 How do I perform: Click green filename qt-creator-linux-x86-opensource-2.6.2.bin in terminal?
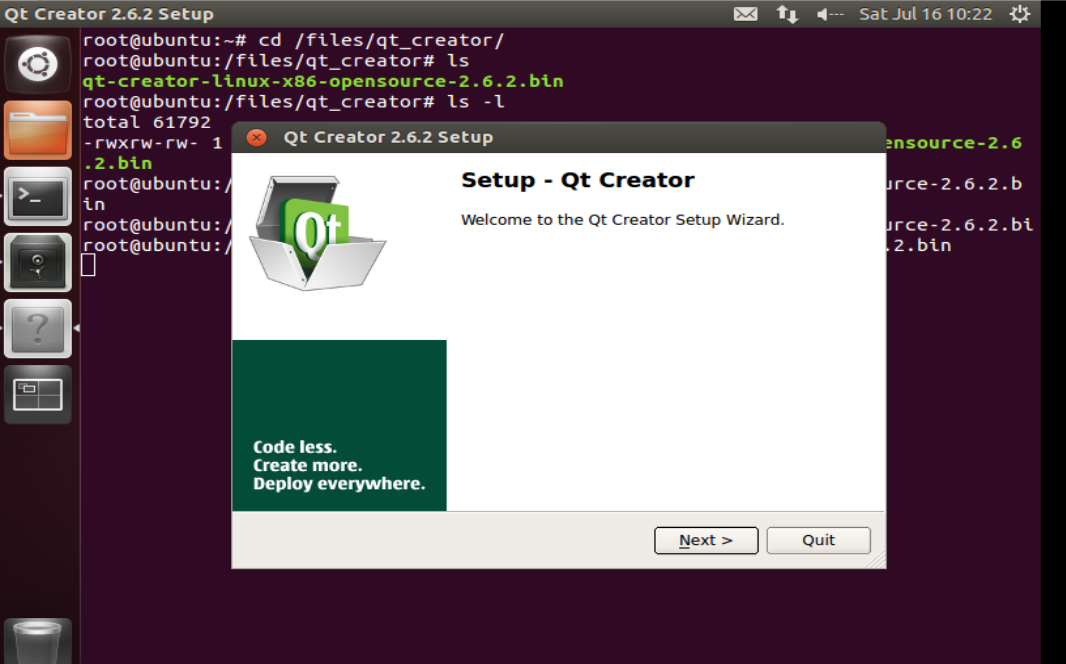323,81
